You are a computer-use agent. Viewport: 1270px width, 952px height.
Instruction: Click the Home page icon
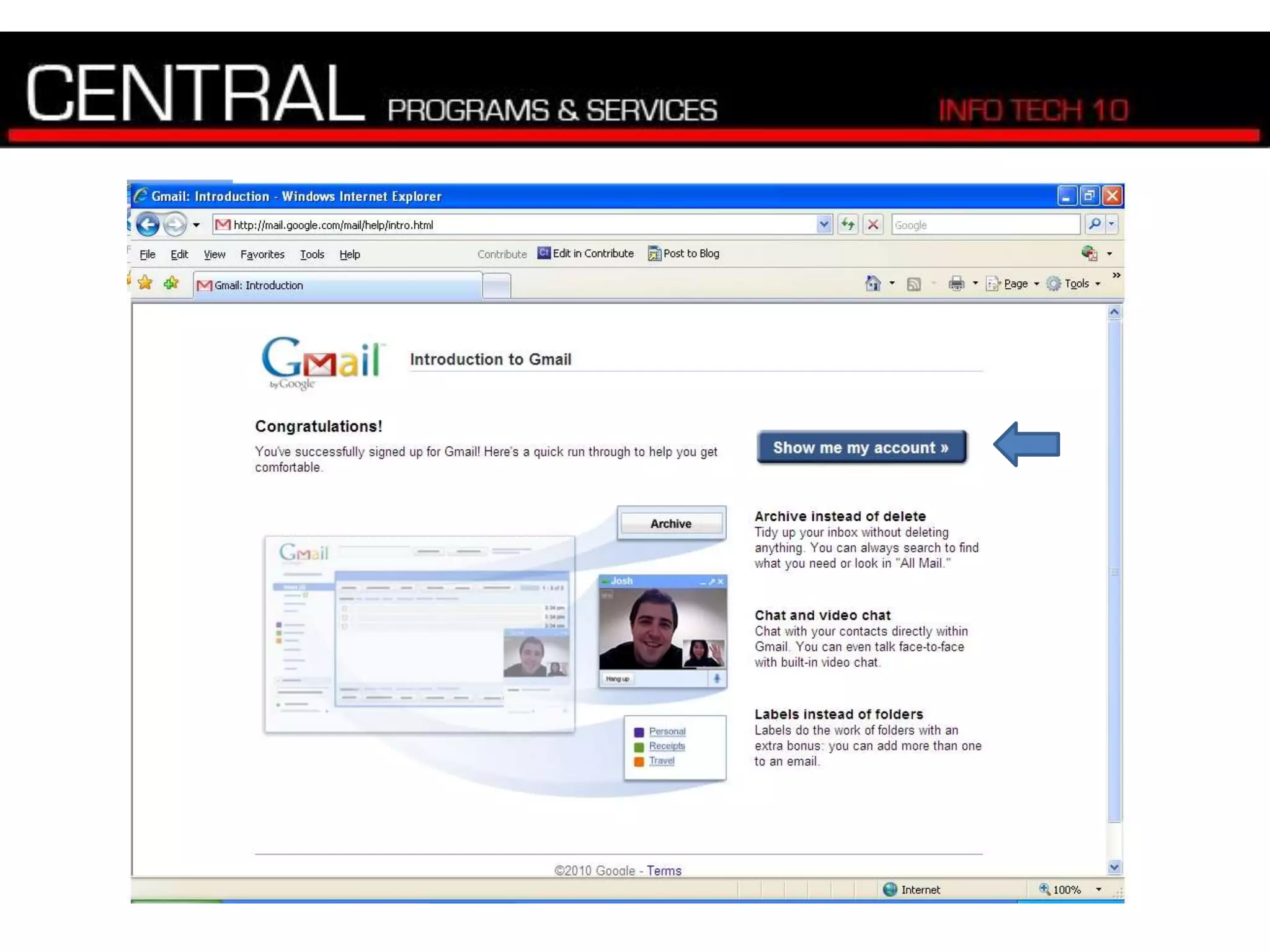click(873, 283)
